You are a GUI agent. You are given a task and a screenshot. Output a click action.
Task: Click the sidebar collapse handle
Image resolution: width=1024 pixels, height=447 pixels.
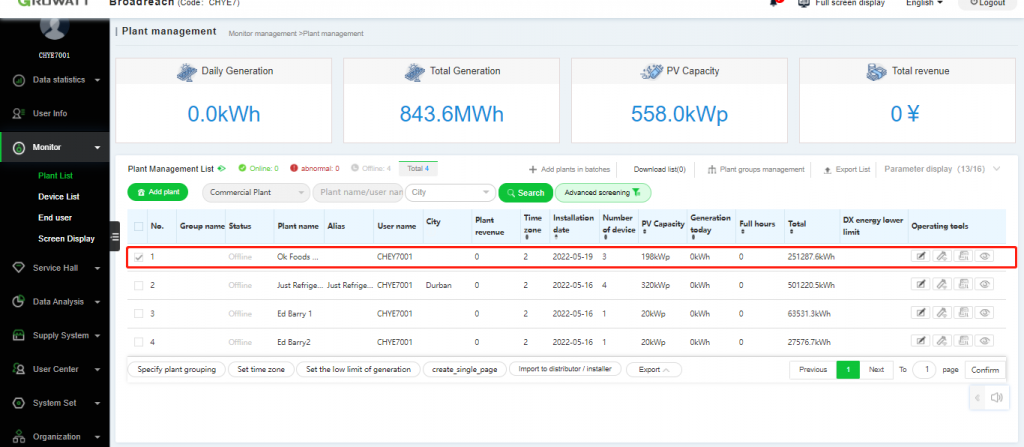point(115,235)
